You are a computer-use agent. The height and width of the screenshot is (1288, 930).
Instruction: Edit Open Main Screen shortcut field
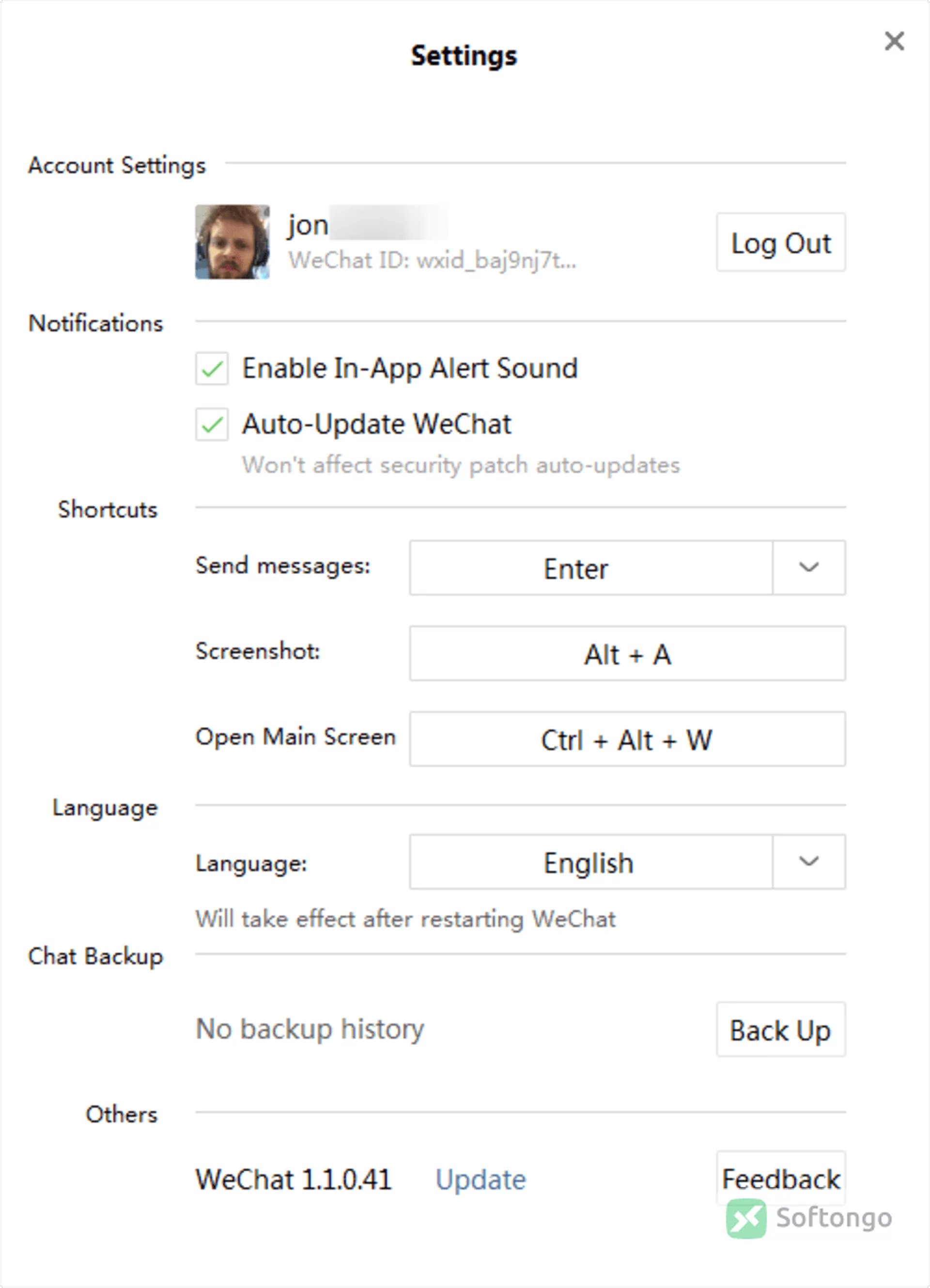(627, 739)
